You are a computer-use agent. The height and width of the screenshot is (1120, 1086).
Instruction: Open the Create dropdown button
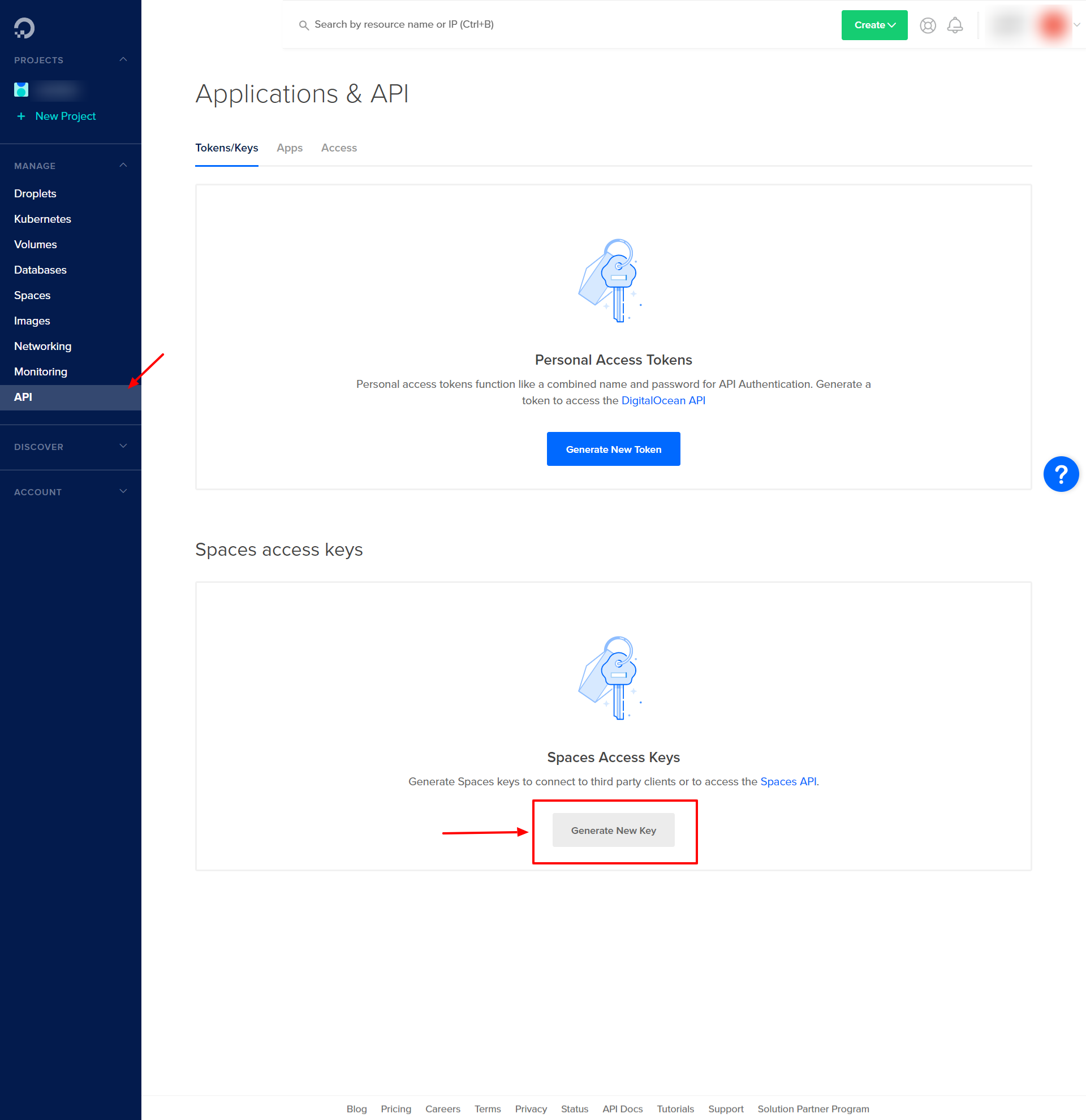click(874, 25)
